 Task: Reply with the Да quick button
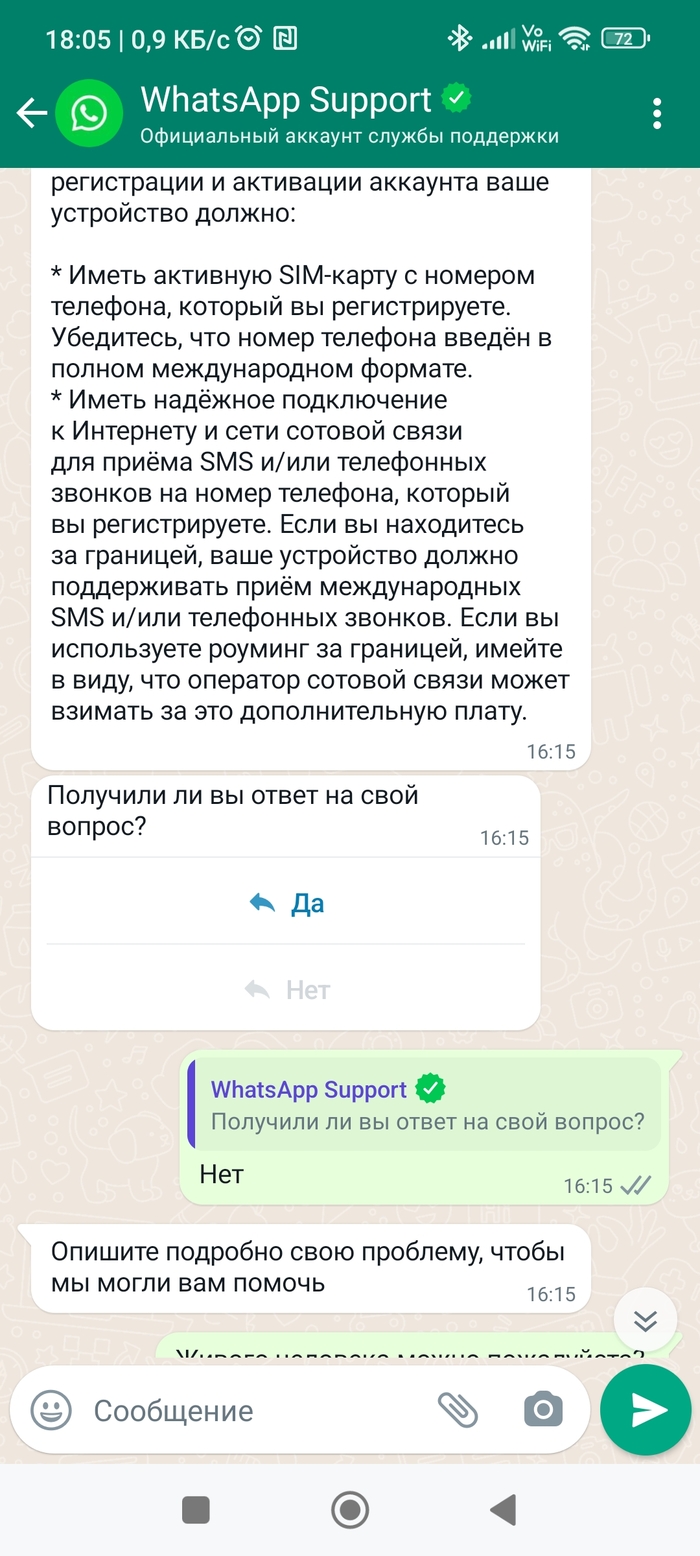[286, 903]
